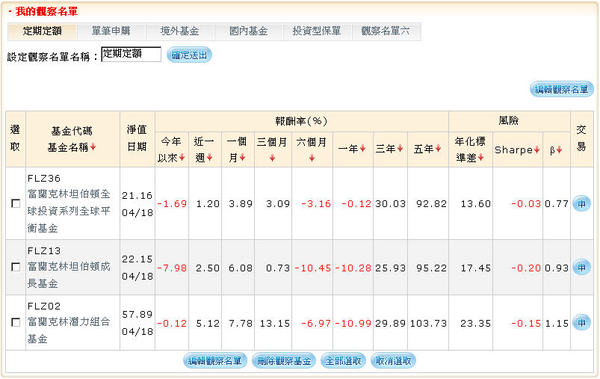The height and width of the screenshot is (379, 600).
Task: Click the 取消選取 button
Action: point(393,361)
